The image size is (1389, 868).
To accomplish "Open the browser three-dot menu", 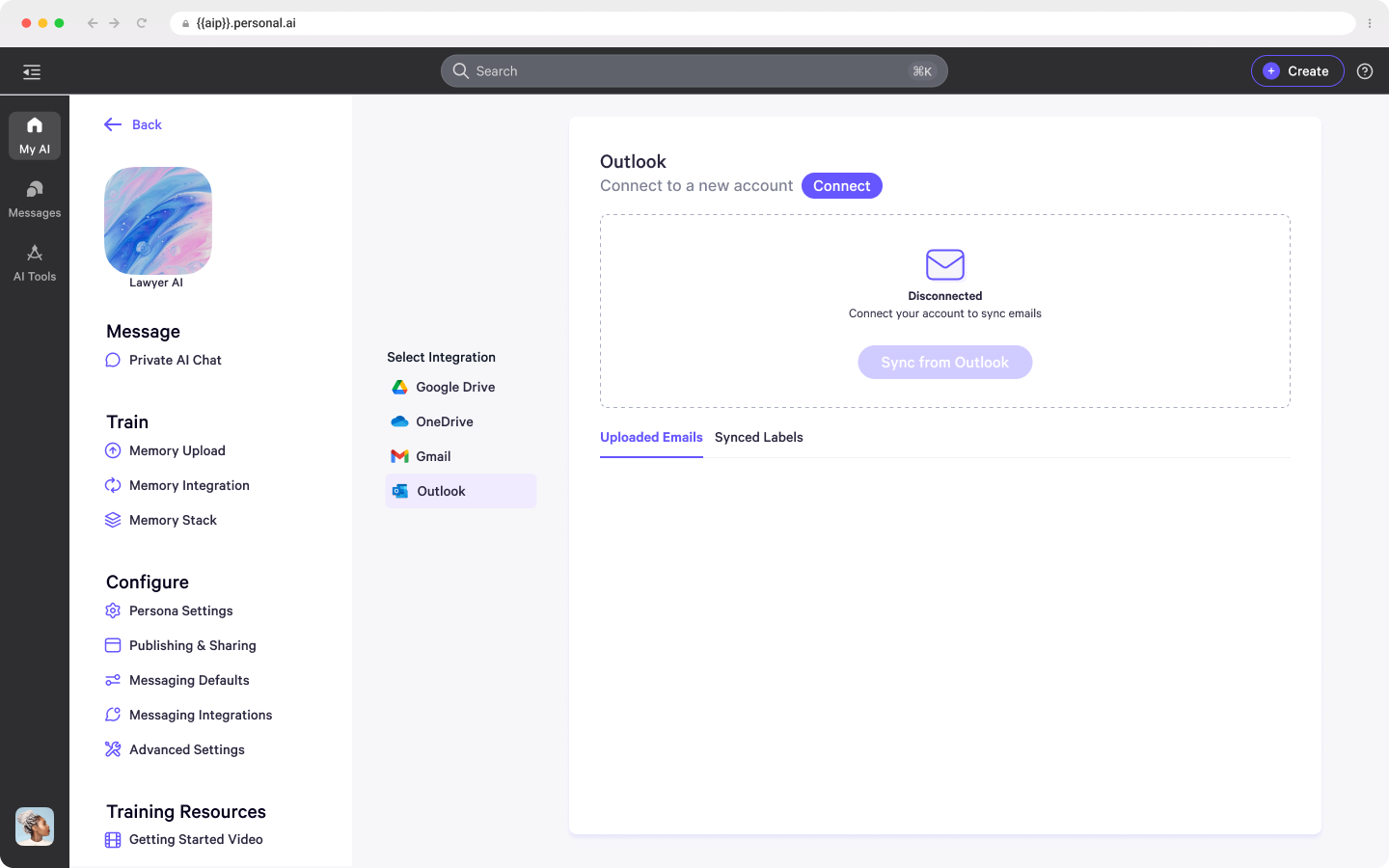I will coord(1370,23).
